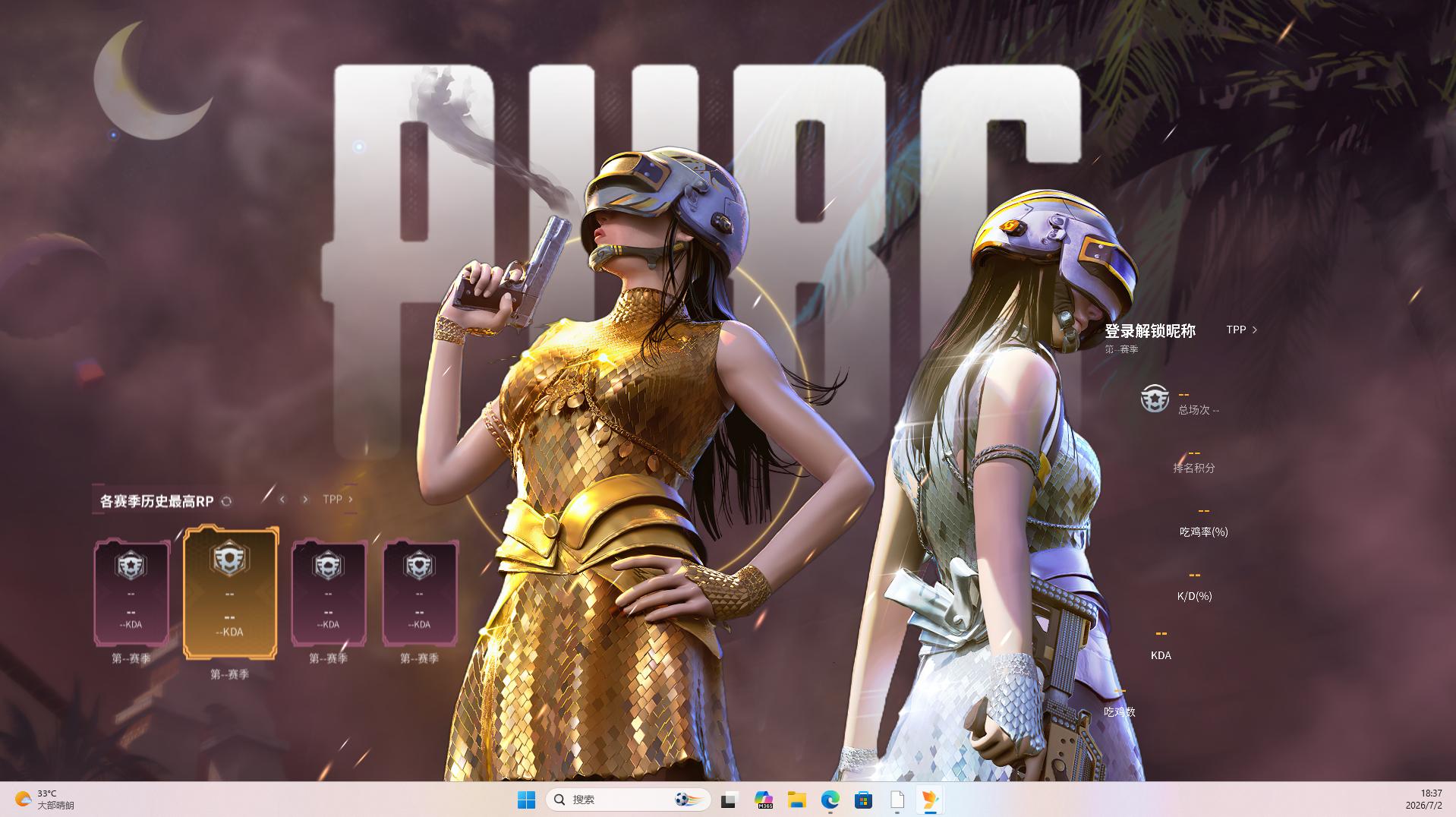Open the Windows Start menu
Image resolution: width=1456 pixels, height=817 pixels.
pos(526,800)
